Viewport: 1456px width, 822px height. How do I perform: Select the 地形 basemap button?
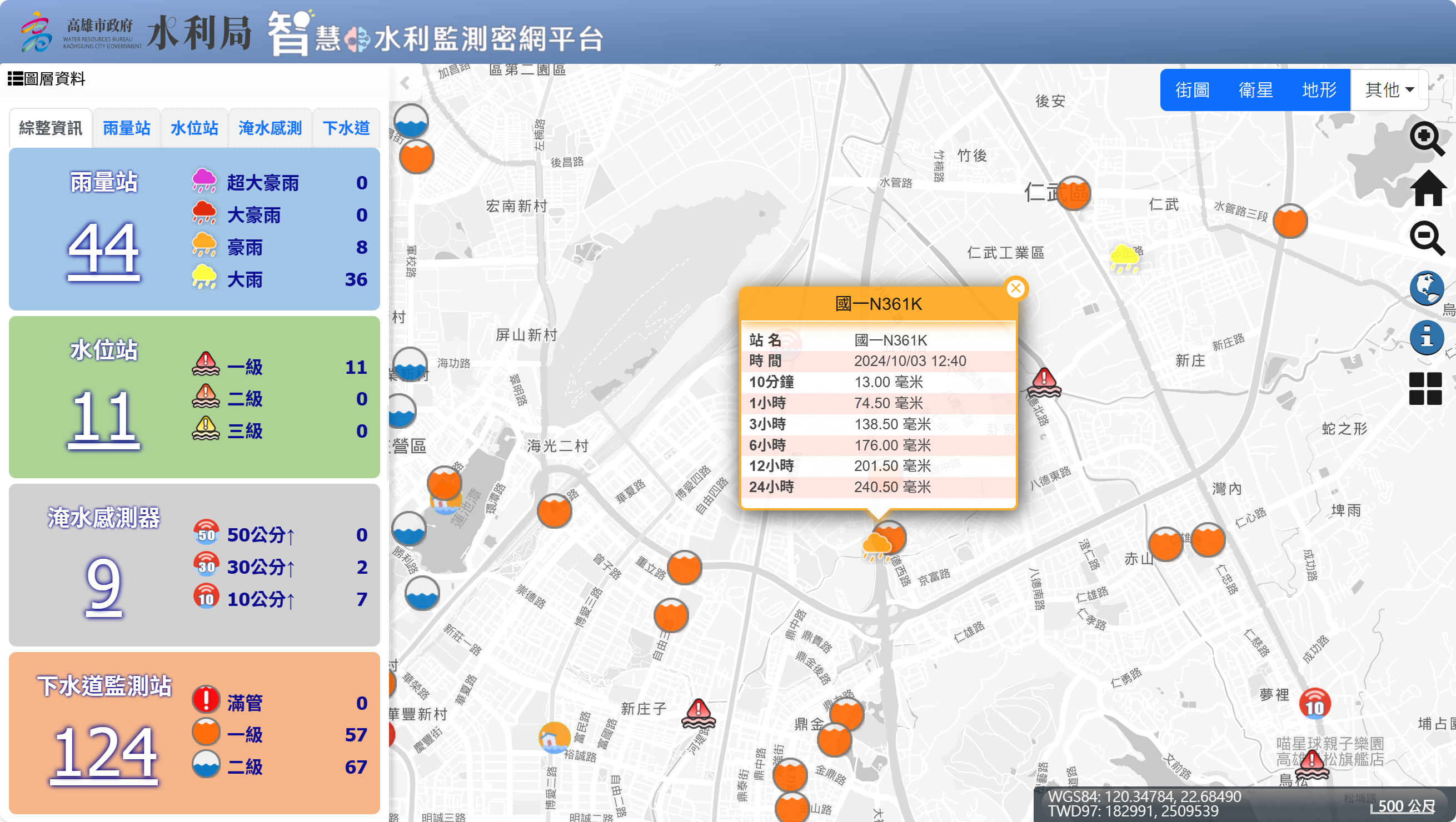point(1319,90)
